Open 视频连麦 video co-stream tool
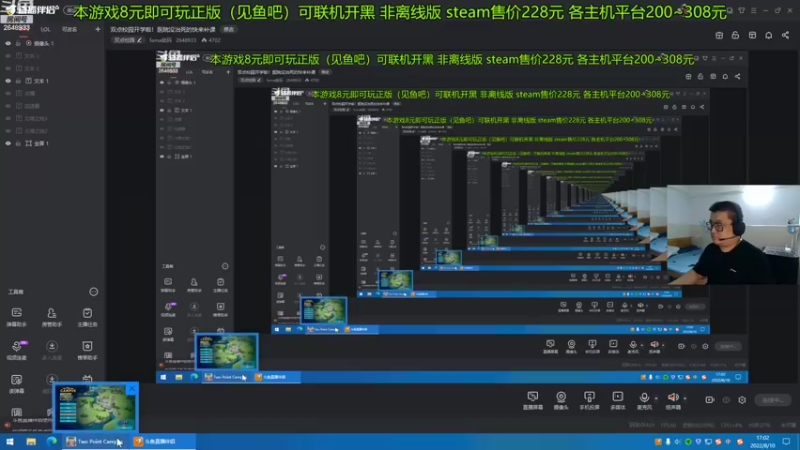The width and height of the screenshot is (800, 450). [16, 350]
